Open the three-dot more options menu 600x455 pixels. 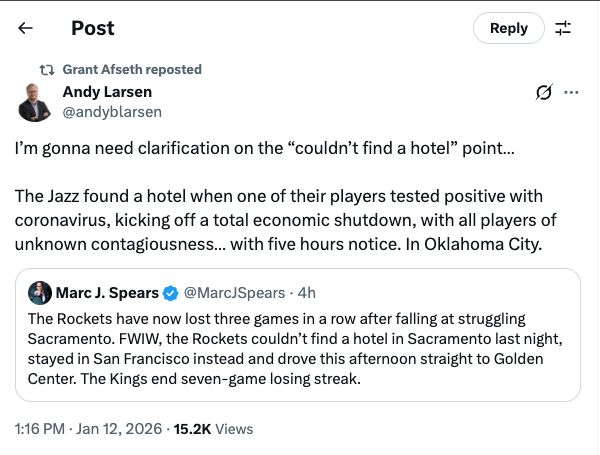coord(572,92)
